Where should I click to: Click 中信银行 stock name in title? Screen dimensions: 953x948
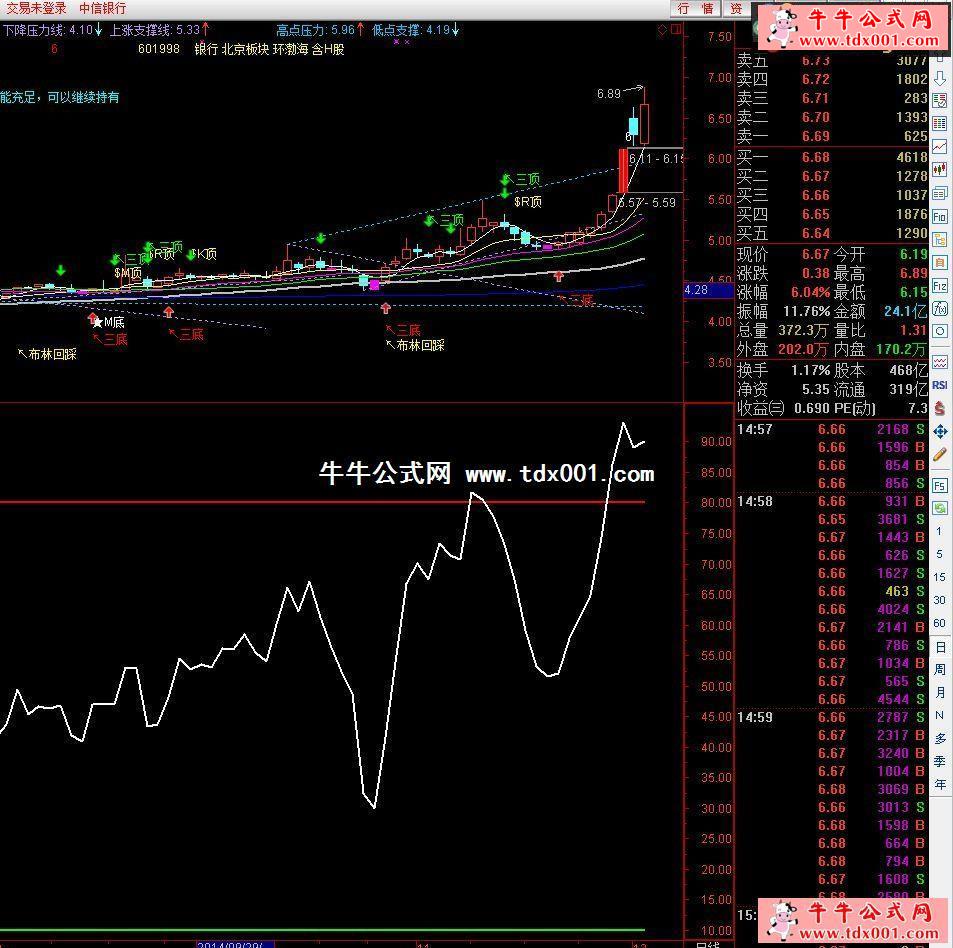click(103, 8)
